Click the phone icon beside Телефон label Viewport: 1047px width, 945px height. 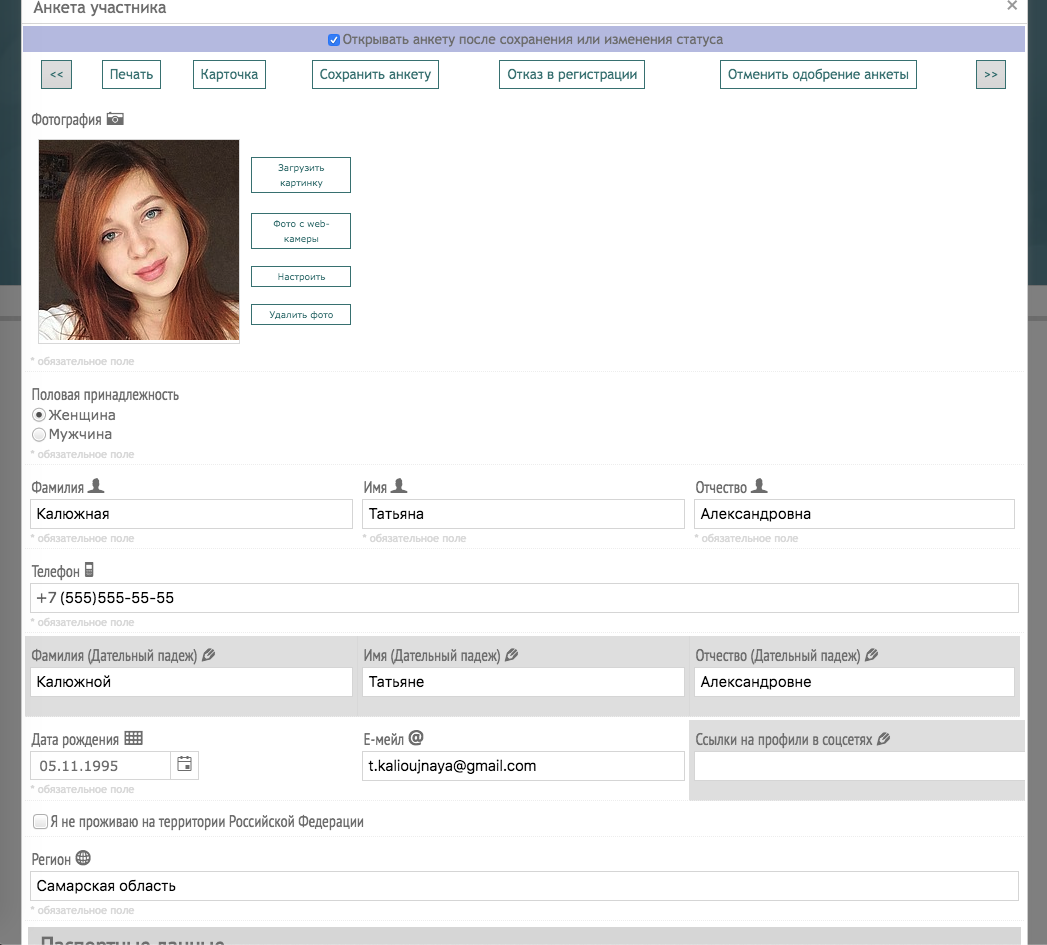click(x=89, y=570)
